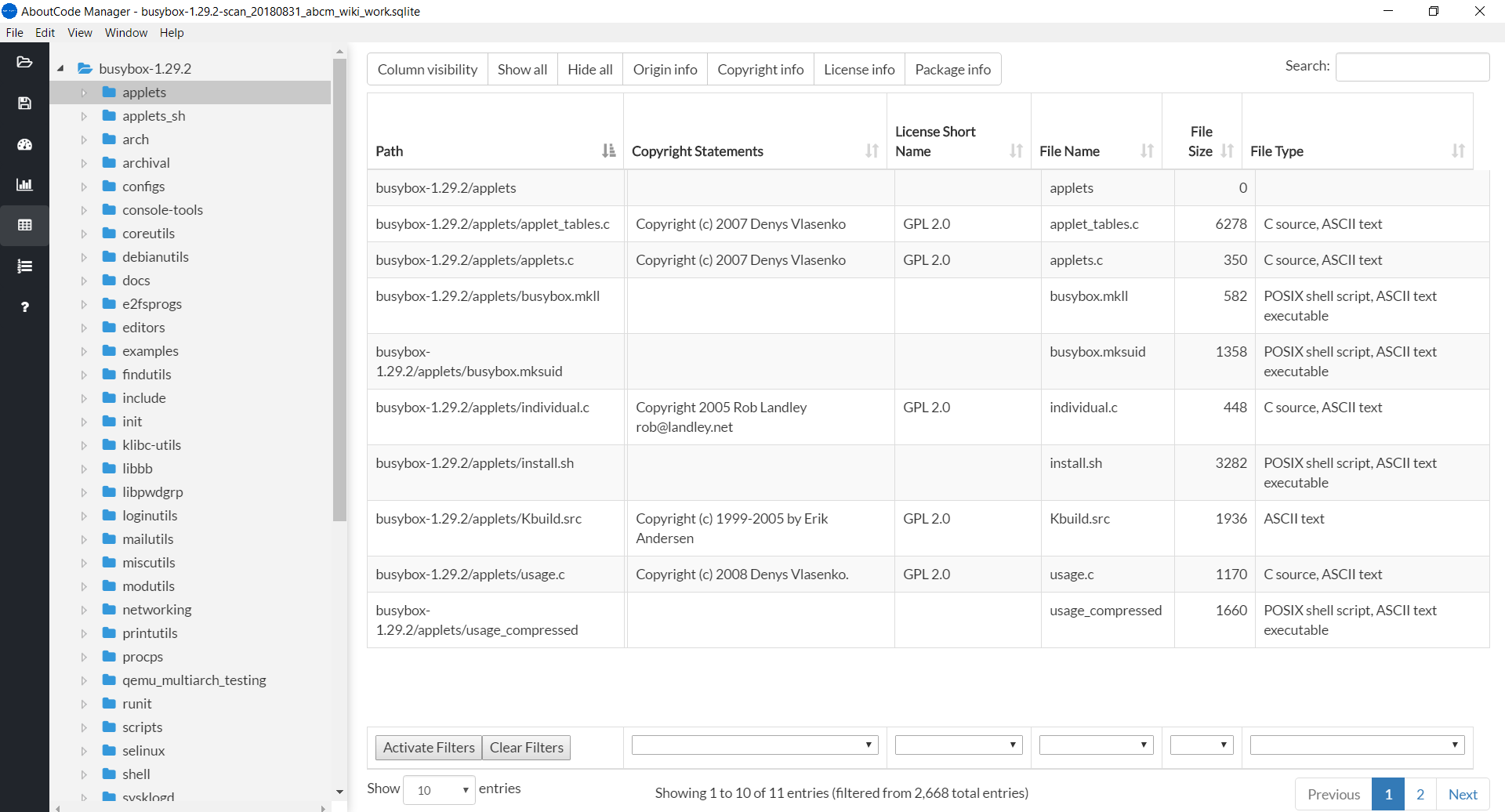Switch to the table view icon
The image size is (1505, 812).
click(x=24, y=226)
